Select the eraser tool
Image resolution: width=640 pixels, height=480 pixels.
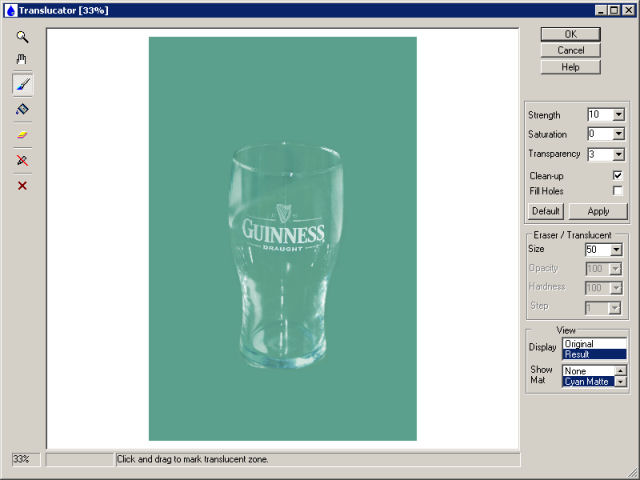tap(22, 135)
